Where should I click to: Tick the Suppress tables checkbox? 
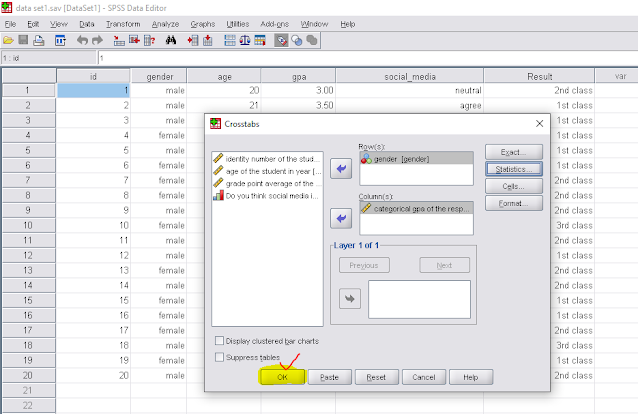[219, 357]
